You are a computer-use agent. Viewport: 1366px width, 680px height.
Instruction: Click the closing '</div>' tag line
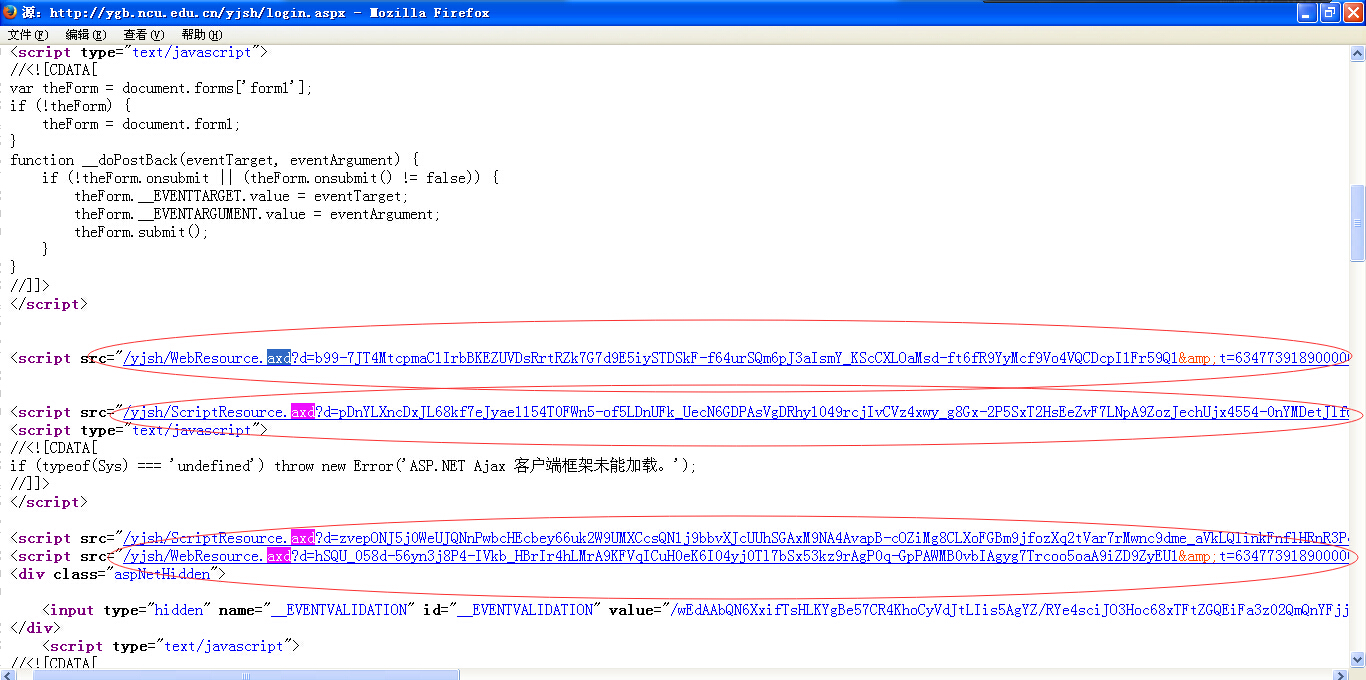(x=35, y=628)
